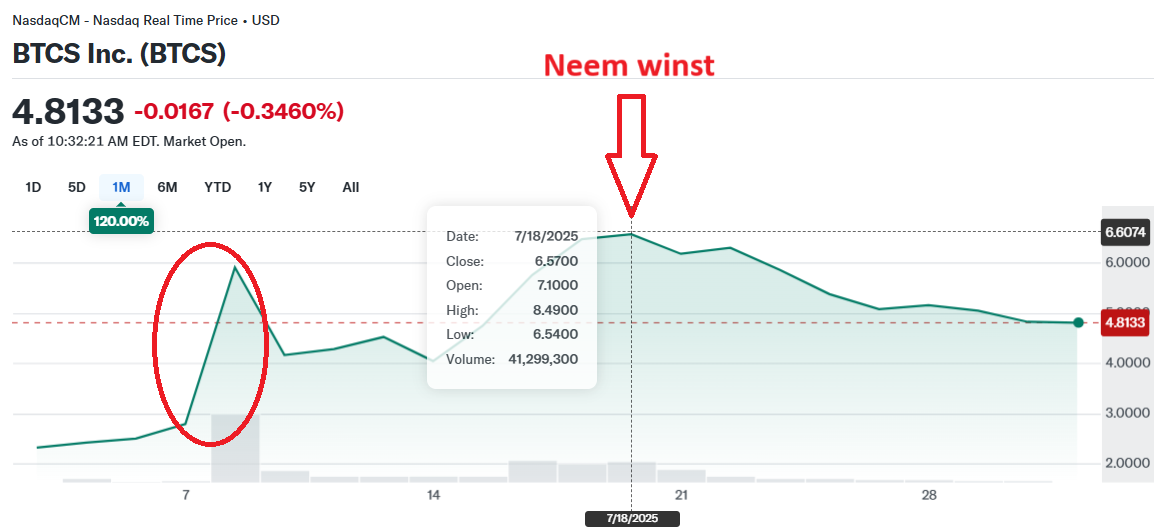Image resolution: width=1165 pixels, height=532 pixels.
Task: Click the BTCS Inc. (BTCS) title
Action: 119,53
